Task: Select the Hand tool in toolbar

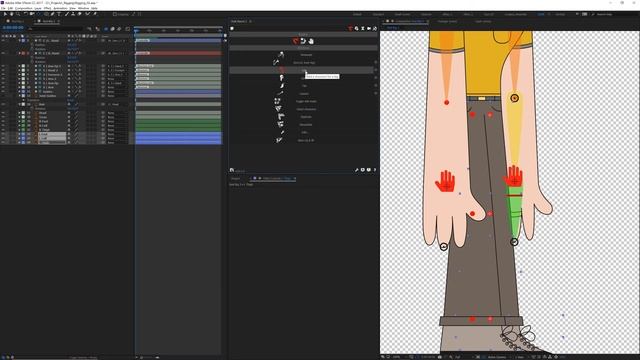Action: [11, 14]
